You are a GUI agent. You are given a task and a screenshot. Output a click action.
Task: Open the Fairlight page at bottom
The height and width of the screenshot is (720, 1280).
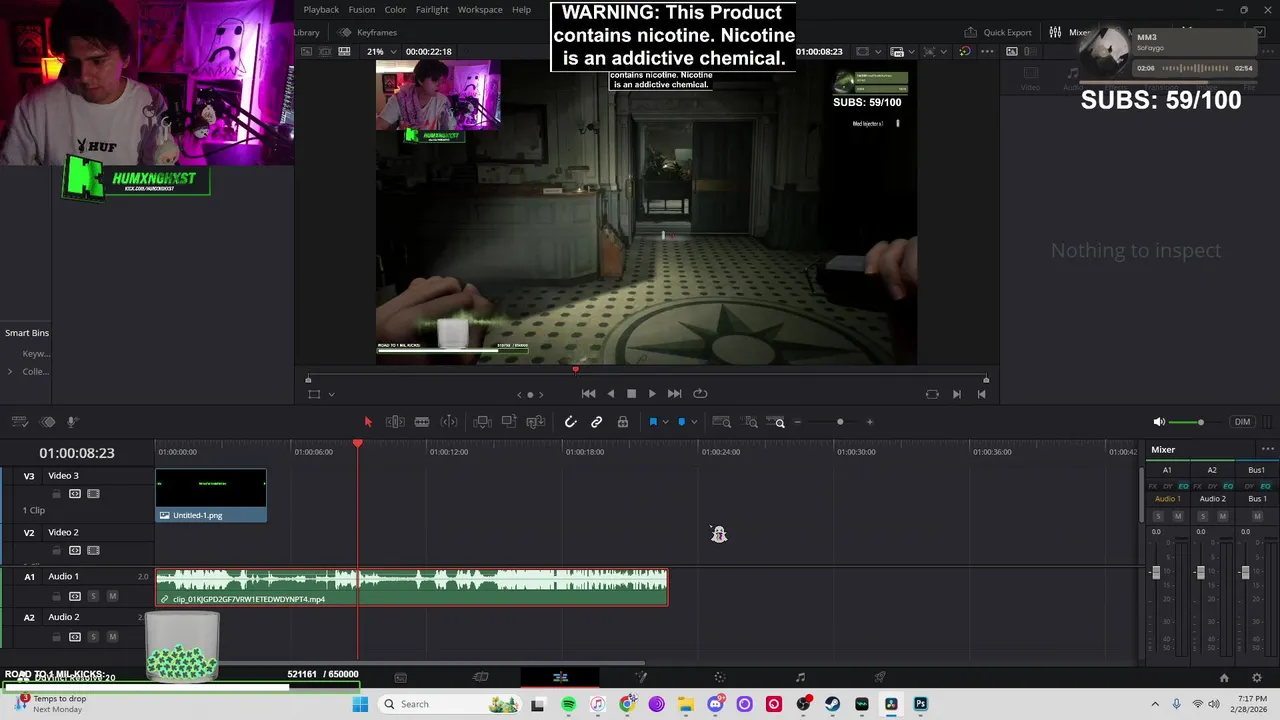coord(800,677)
